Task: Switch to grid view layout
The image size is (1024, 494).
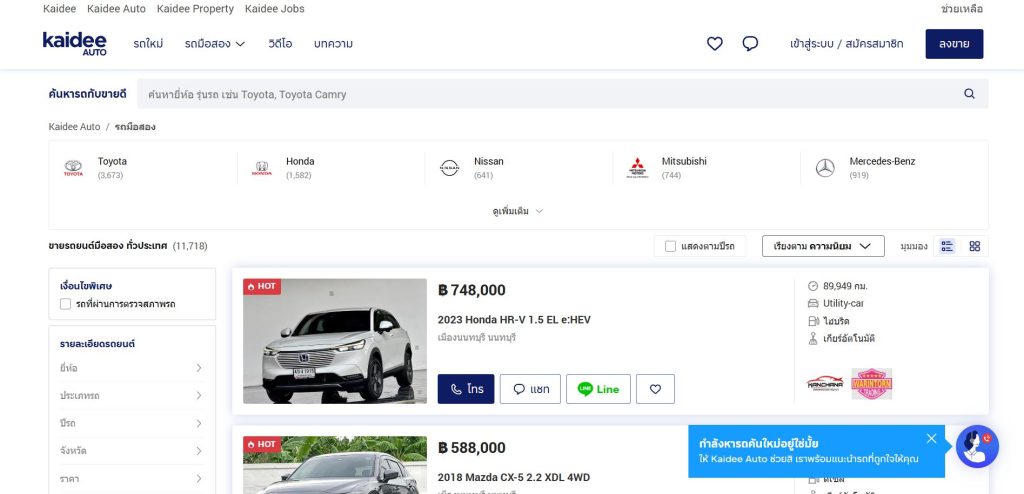Action: (975, 246)
